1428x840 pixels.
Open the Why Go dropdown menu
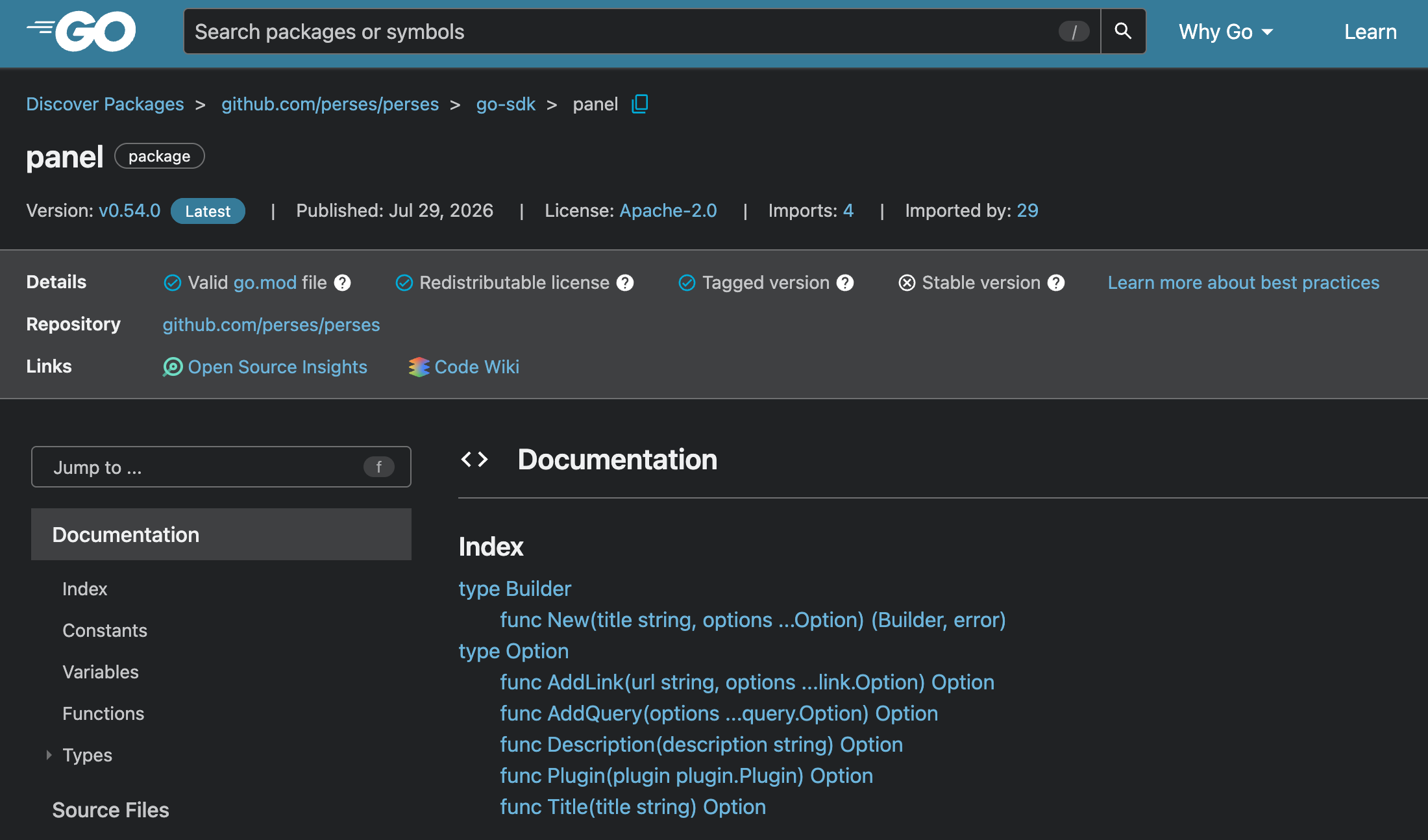click(1226, 31)
